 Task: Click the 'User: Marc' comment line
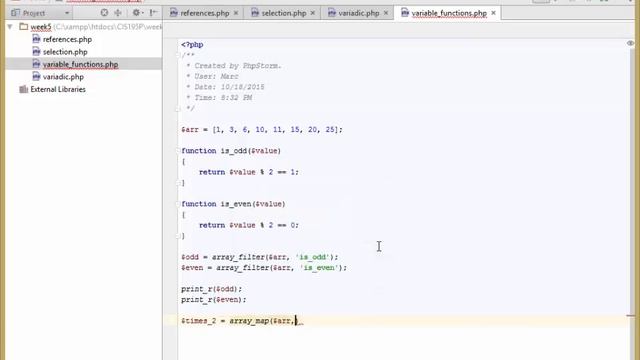coord(216,76)
